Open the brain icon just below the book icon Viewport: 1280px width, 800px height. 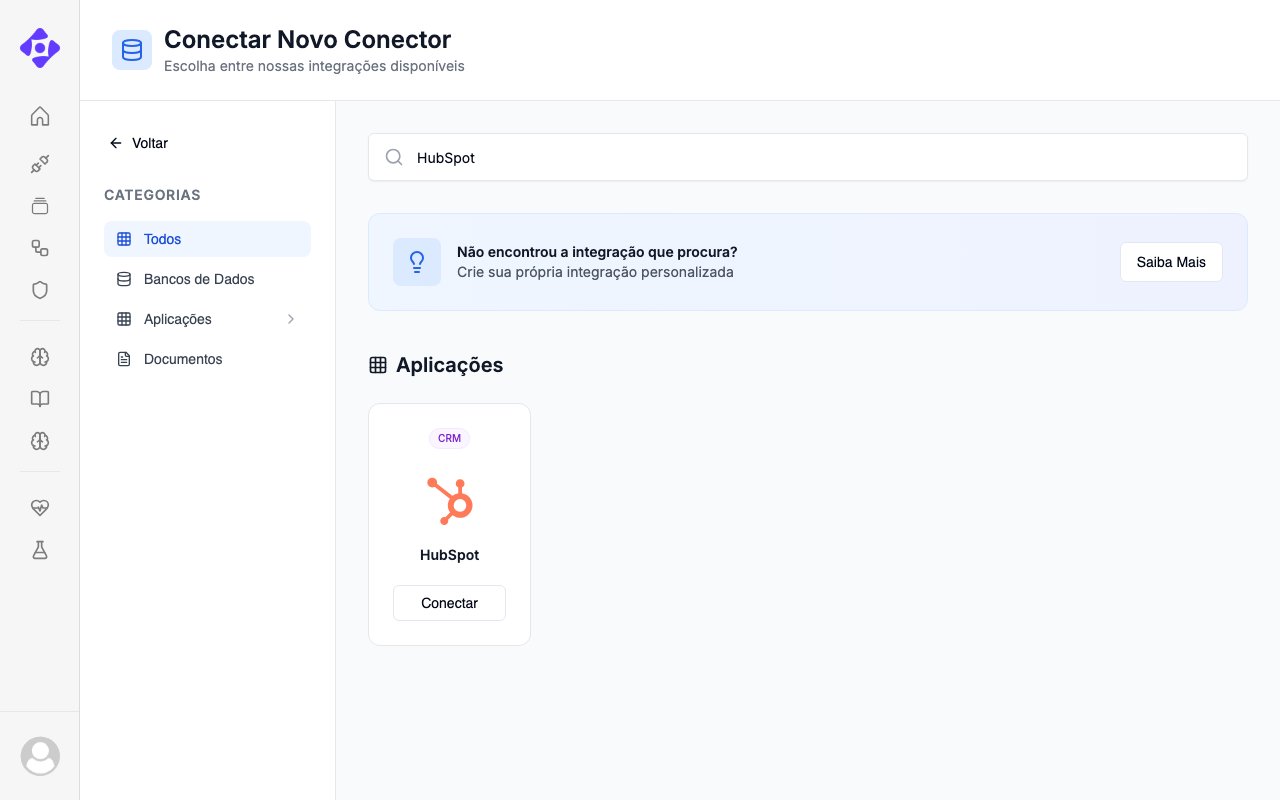[x=40, y=441]
